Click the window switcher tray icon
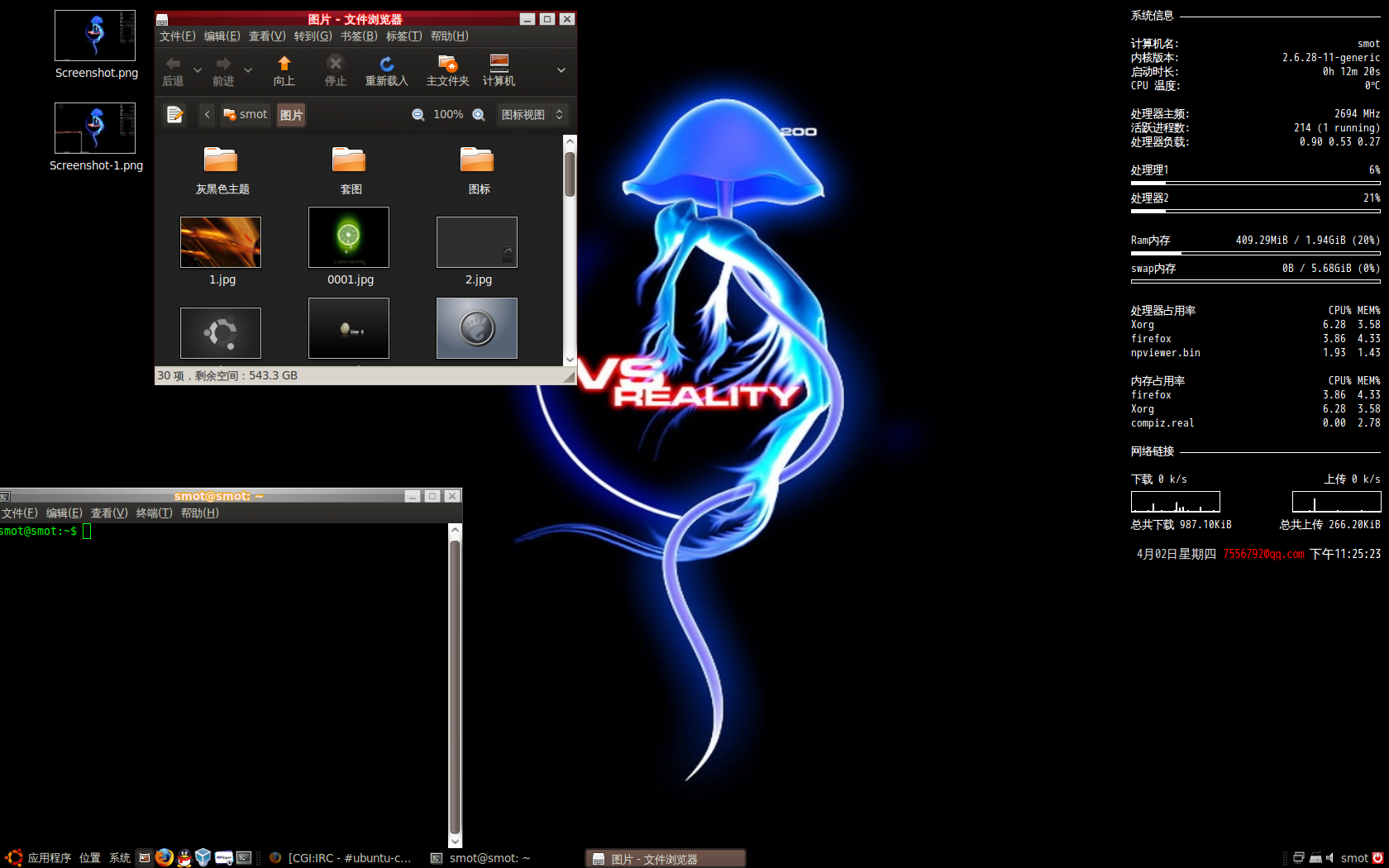Image resolution: width=1389 pixels, height=868 pixels. (x=1299, y=858)
